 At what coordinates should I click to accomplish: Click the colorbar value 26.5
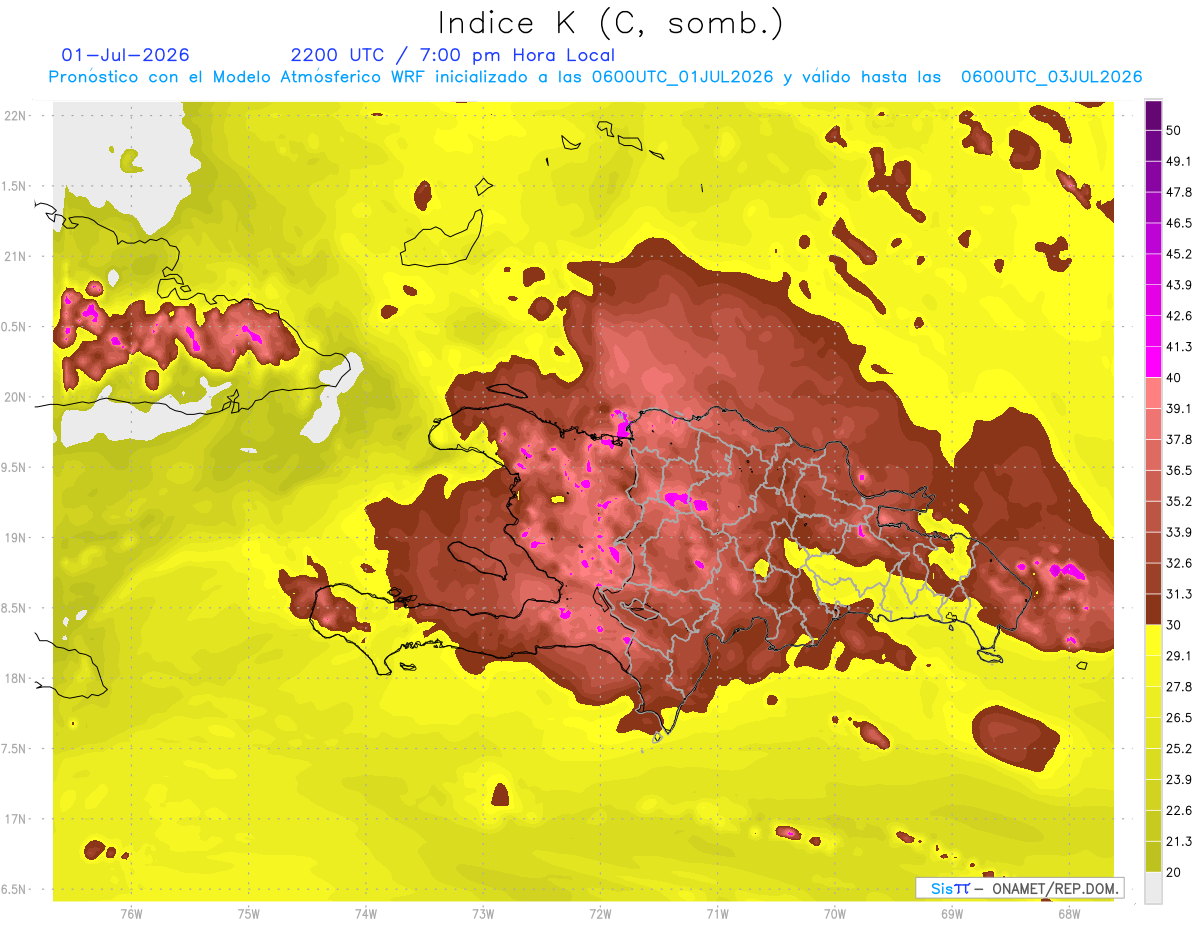(1178, 718)
